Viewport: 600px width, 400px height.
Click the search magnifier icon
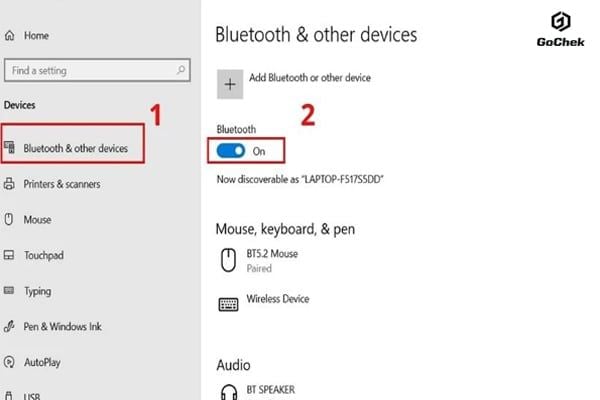(x=180, y=70)
